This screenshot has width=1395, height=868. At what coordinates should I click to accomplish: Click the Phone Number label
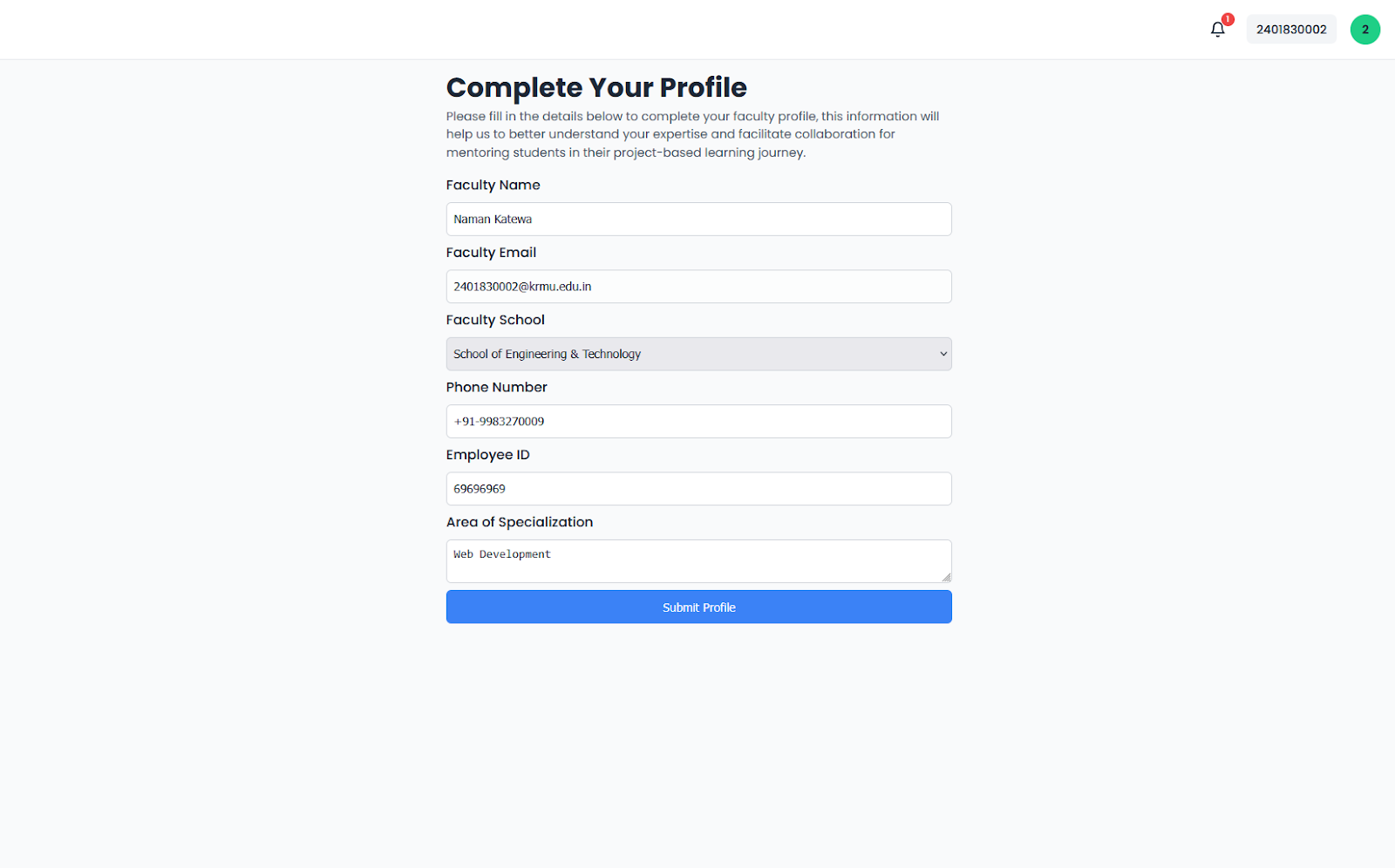tap(497, 387)
